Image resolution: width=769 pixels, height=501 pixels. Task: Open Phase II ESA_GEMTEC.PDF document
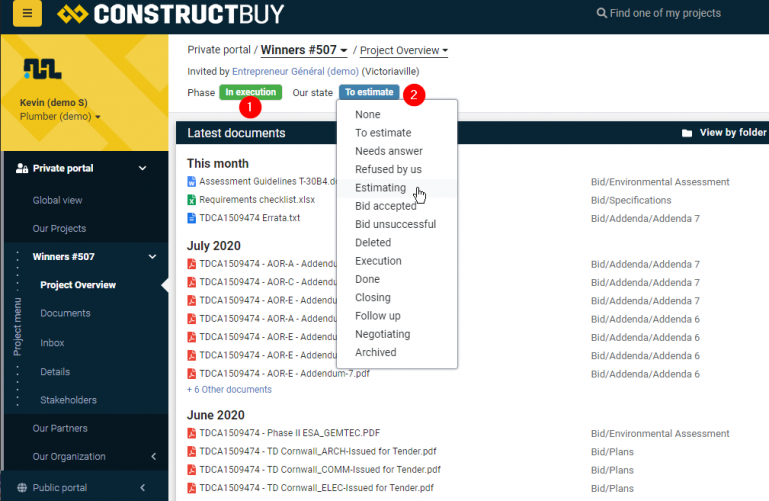pyautogui.click(x=289, y=433)
